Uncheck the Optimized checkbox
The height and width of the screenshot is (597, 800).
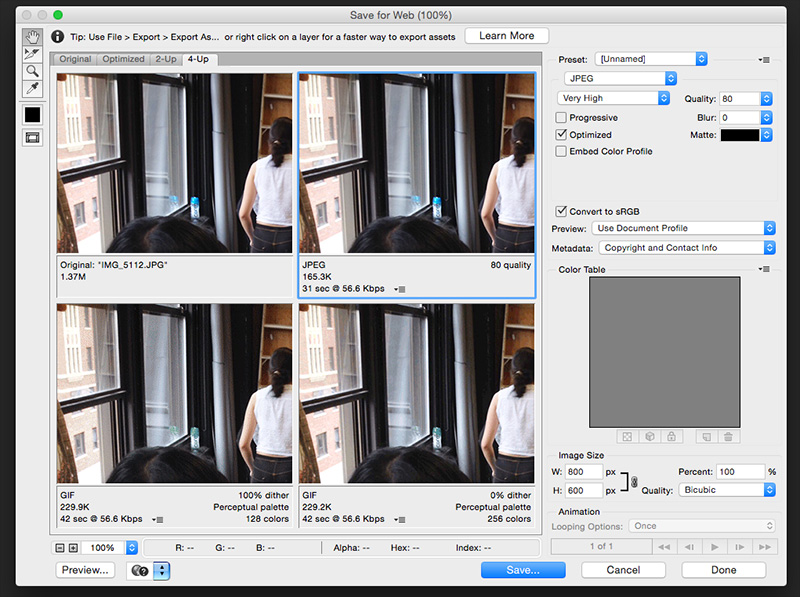(x=562, y=134)
